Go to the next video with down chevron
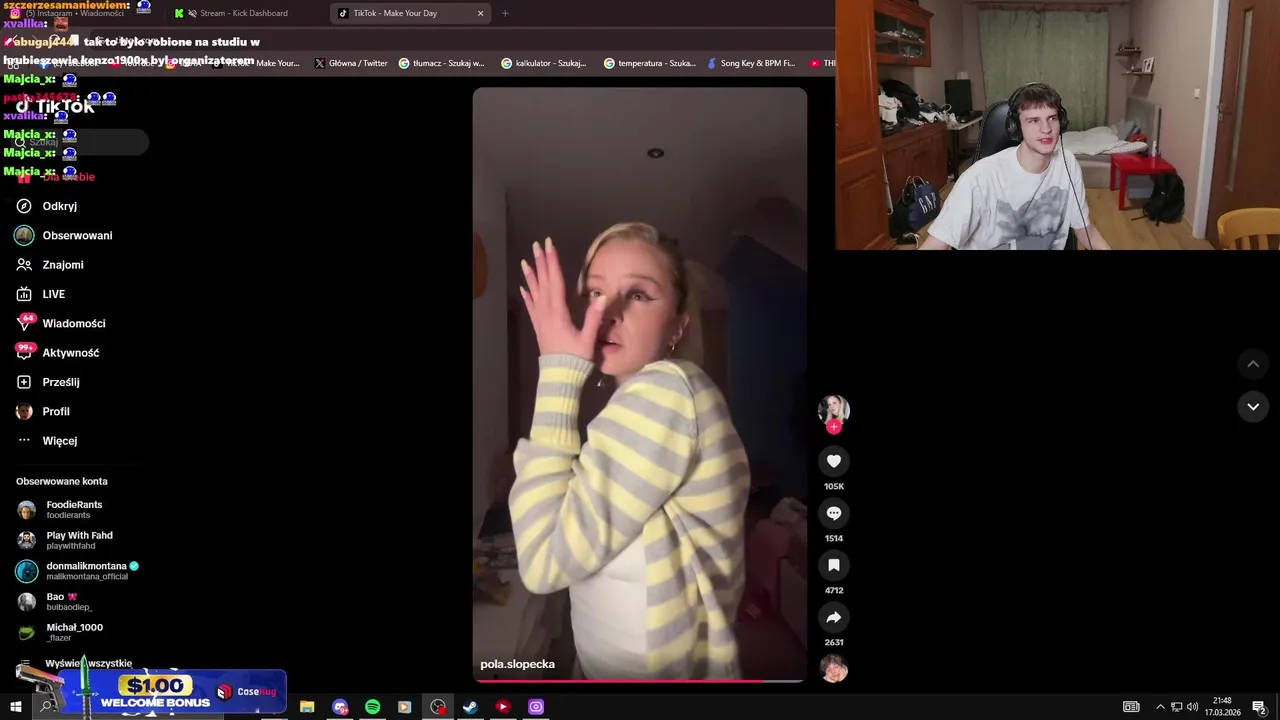 (x=1253, y=407)
